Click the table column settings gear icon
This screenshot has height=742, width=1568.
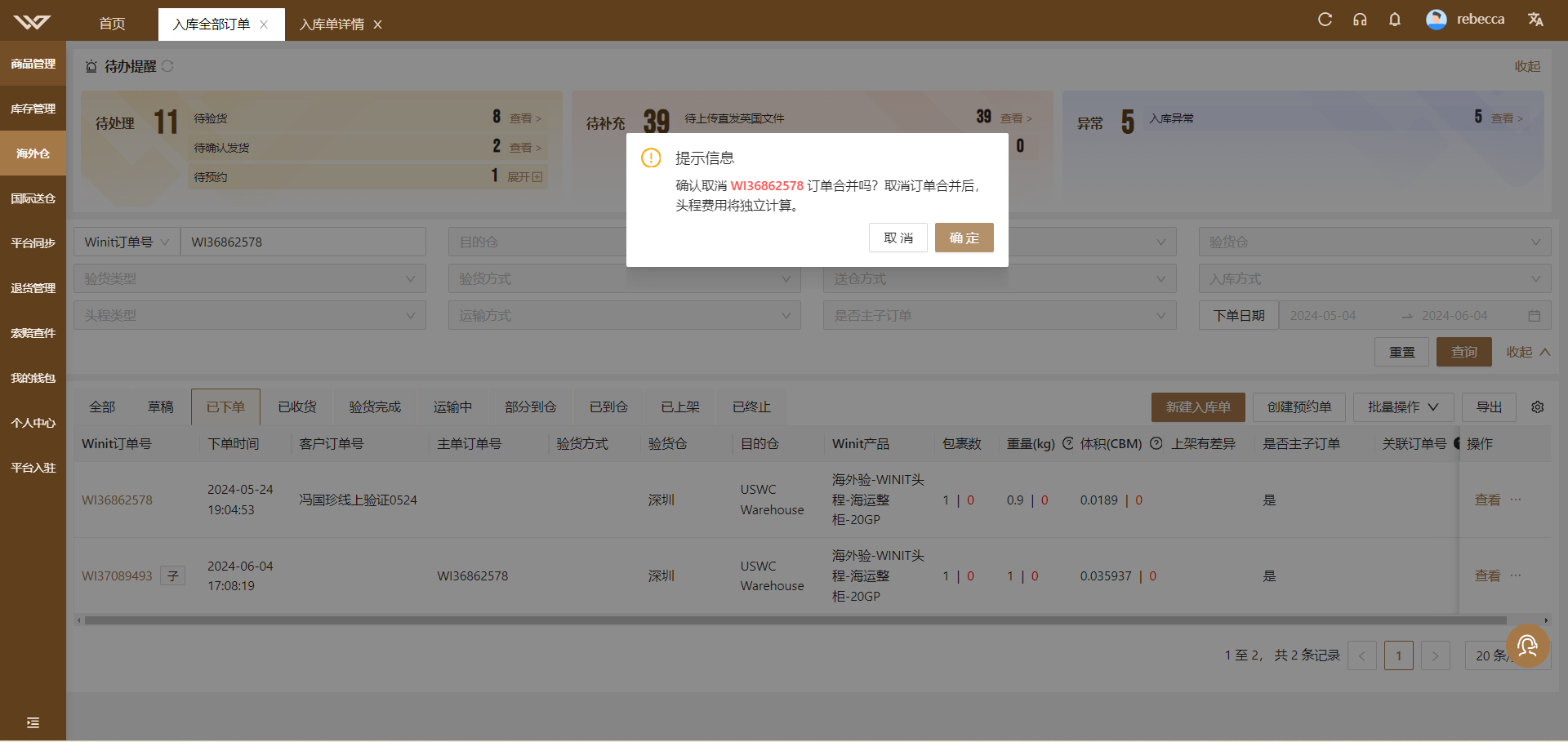point(1538,407)
